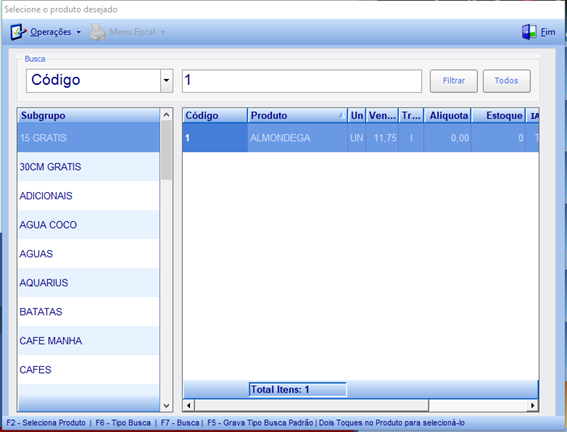This screenshot has width=567, height=432.
Task: Click product grid horizontal scroll right arrow
Action: (x=533, y=405)
